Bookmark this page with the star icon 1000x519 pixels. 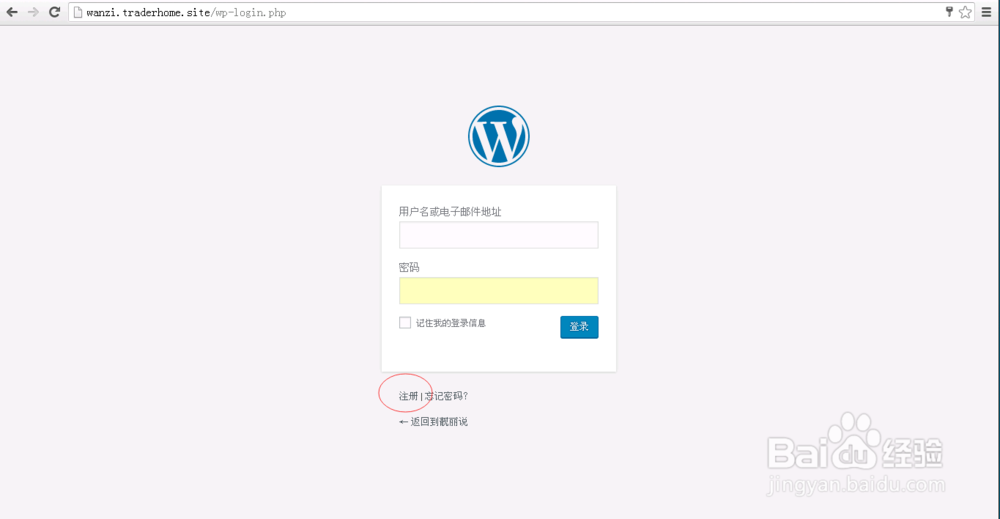[966, 12]
